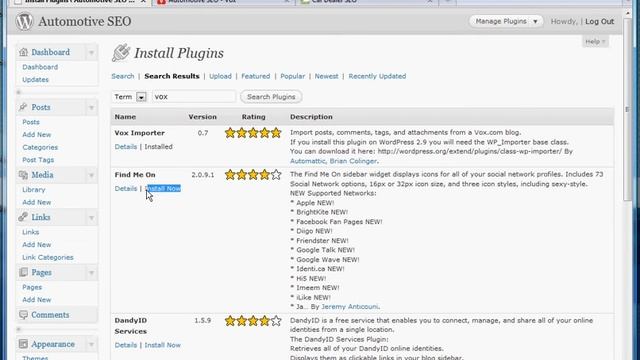Image resolution: width=640 pixels, height=360 pixels.
Task: Click Install Now for DandyID Services
Action: (x=162, y=345)
